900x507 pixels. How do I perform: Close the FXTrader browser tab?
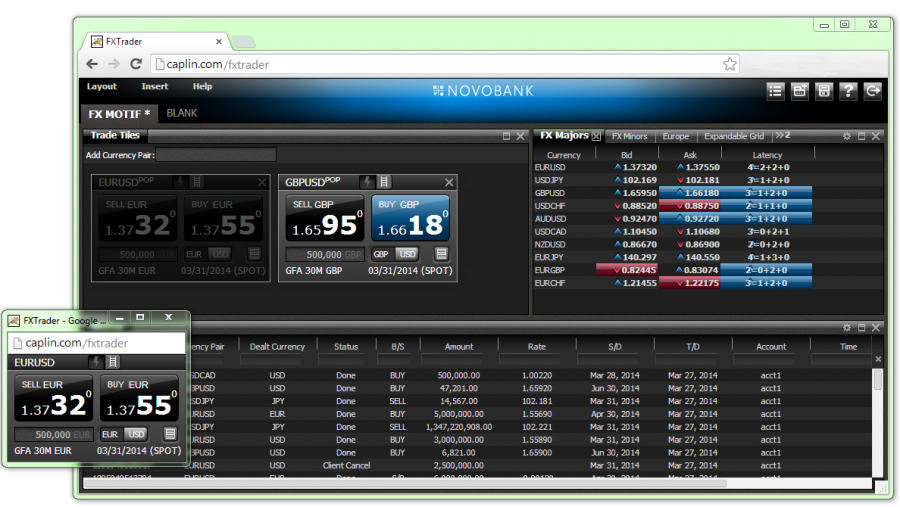219,41
